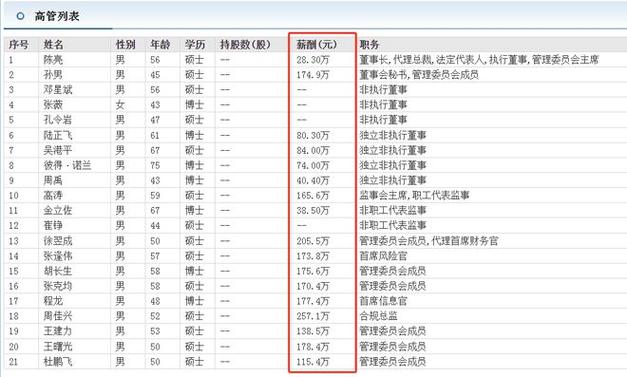Click salary value 257.1万

point(313,316)
